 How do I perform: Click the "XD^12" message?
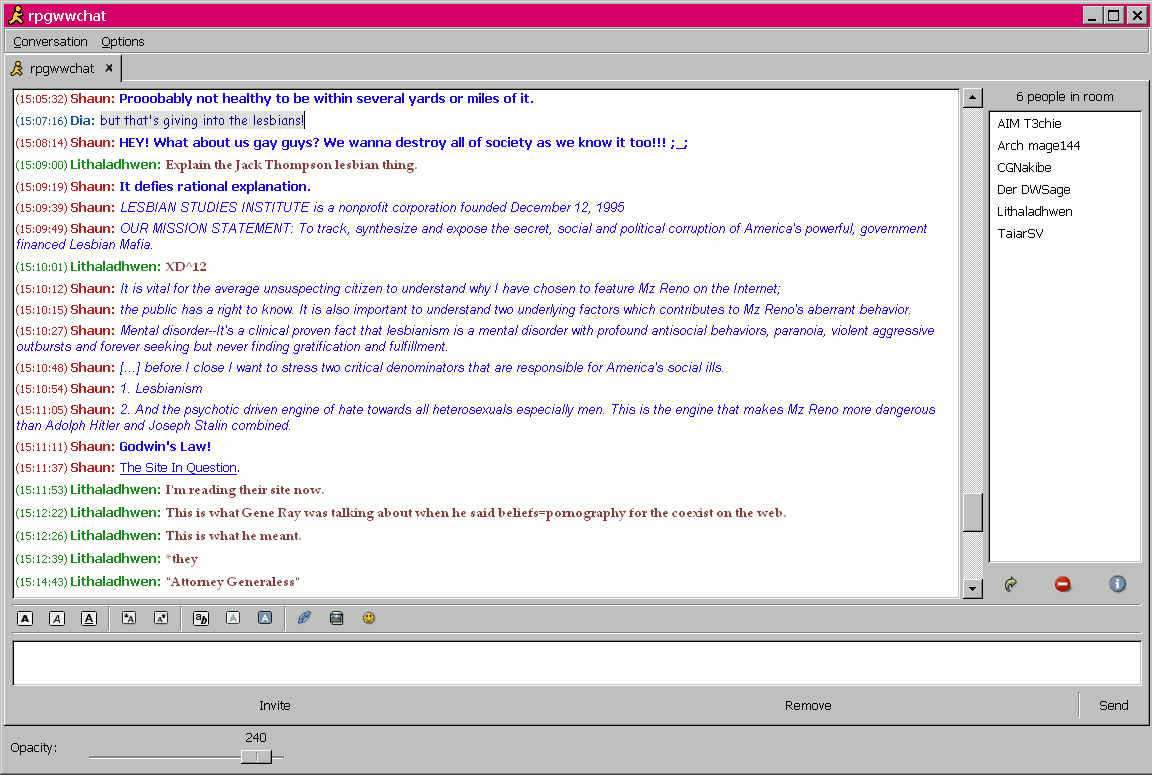(x=186, y=267)
